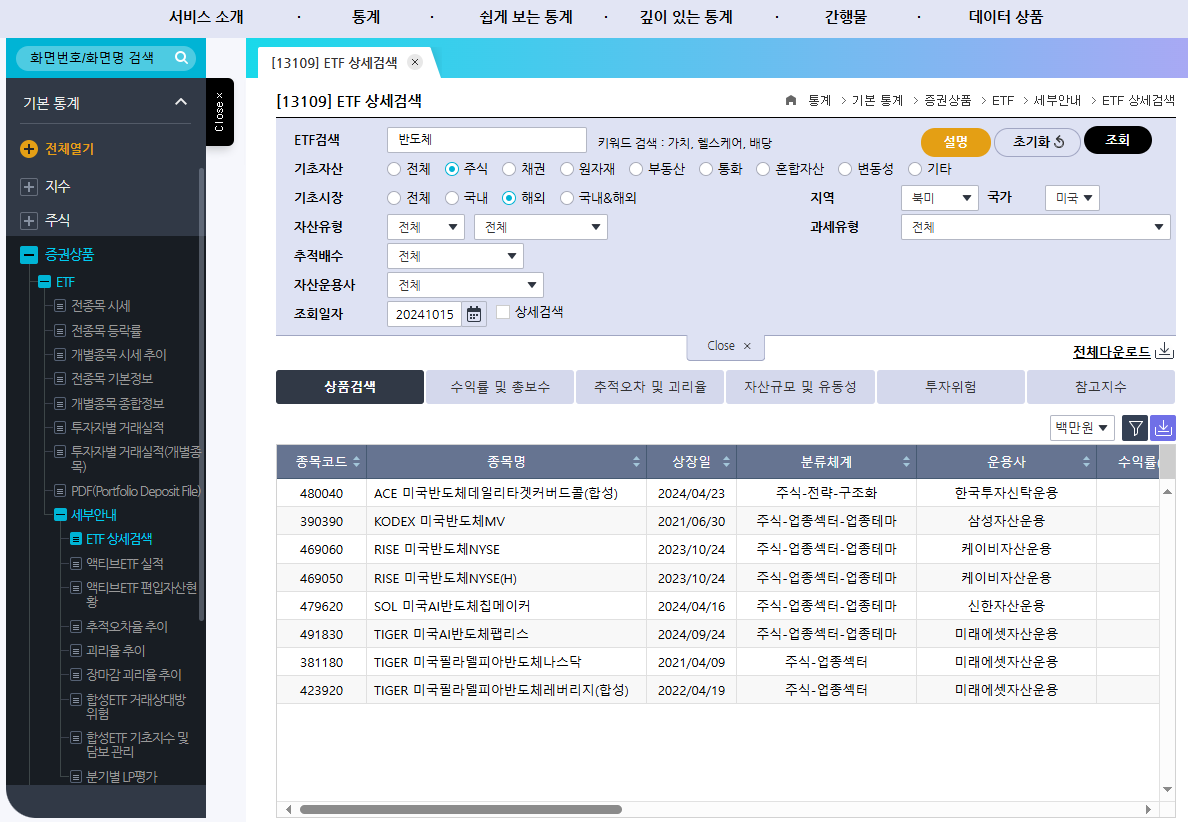Screen dimensions: 1188x822
Task: Click down arrow of table vertical scrollbar
Action: tap(1167, 789)
